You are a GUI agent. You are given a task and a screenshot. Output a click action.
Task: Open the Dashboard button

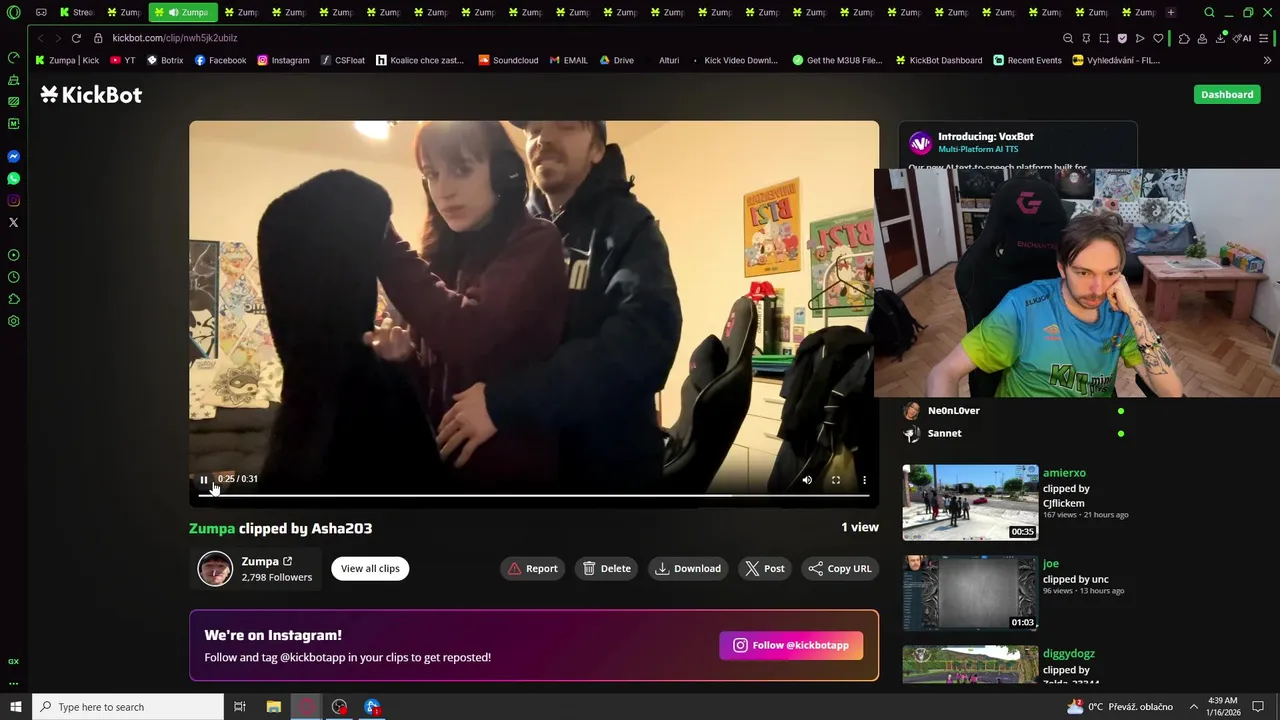click(x=1227, y=94)
